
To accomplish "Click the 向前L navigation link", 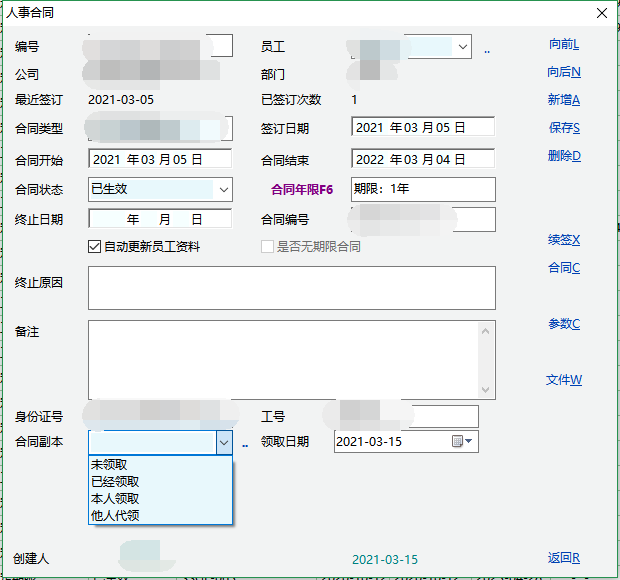I will point(563,45).
